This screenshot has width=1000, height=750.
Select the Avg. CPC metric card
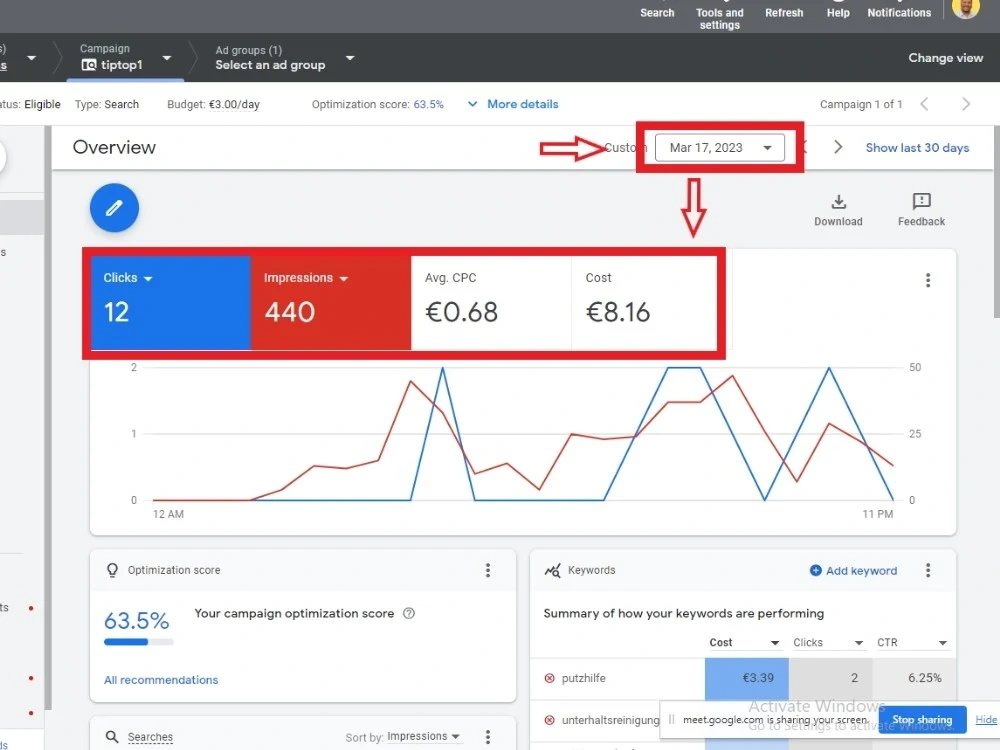[491, 303]
